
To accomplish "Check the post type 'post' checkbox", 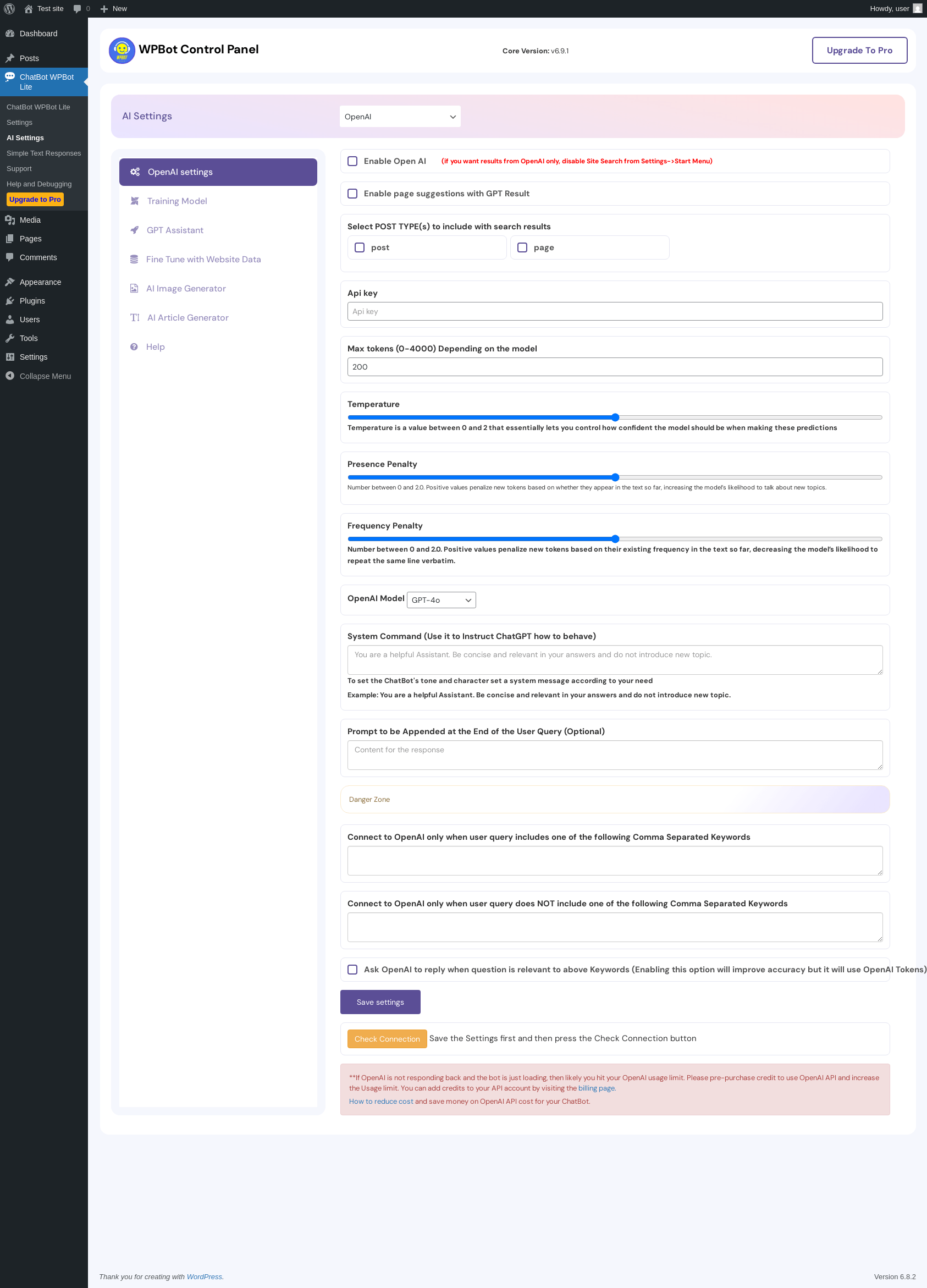I will click(360, 247).
